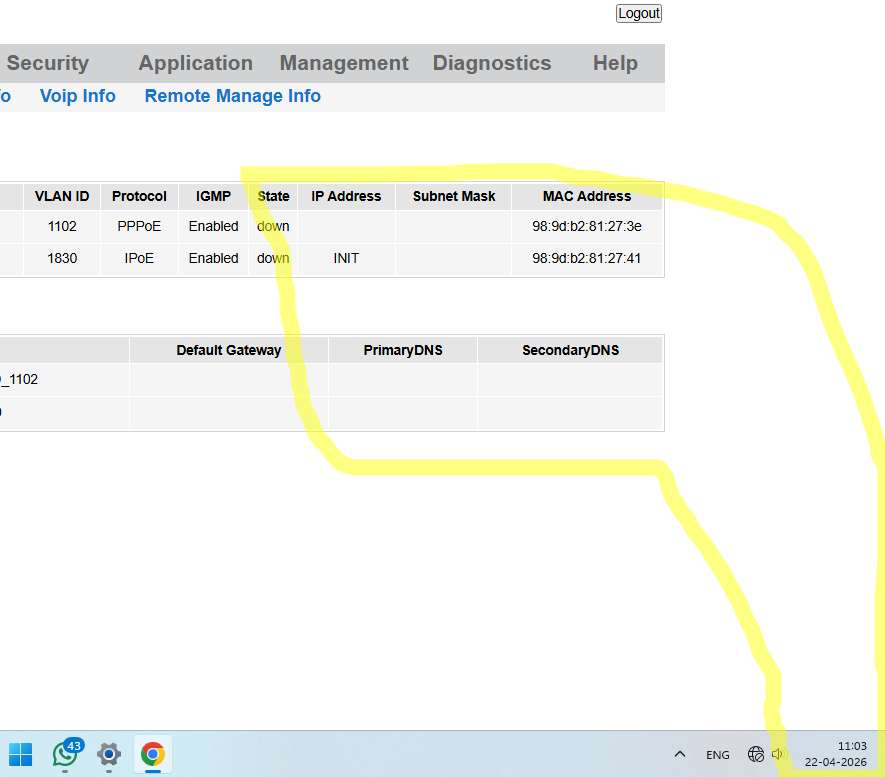Open the Security menu
Image resolution: width=885 pixels, height=777 pixels.
[x=47, y=63]
